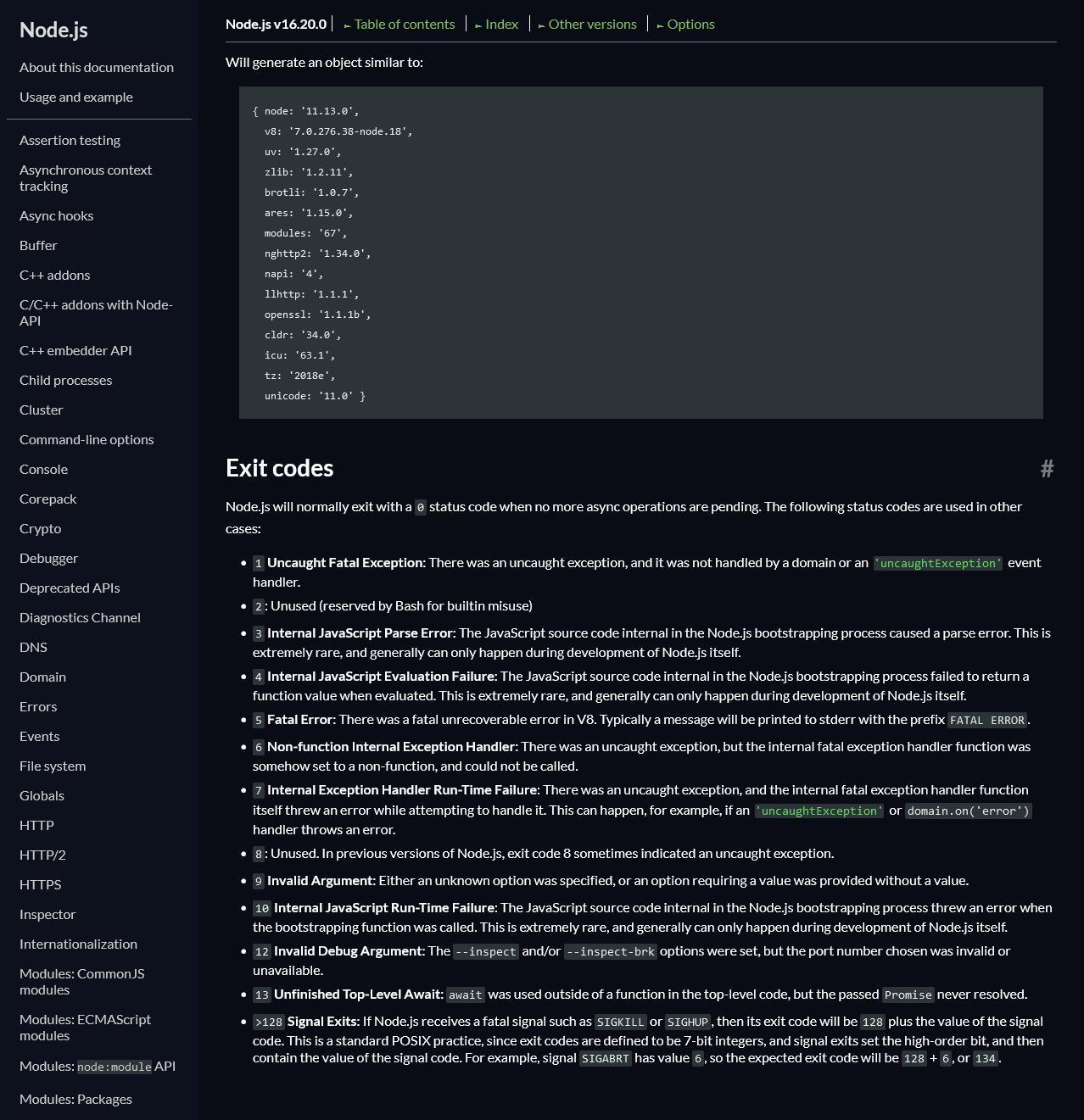Open the Async hooks page
Image resolution: width=1084 pixels, height=1120 pixels.
pyautogui.click(x=56, y=215)
